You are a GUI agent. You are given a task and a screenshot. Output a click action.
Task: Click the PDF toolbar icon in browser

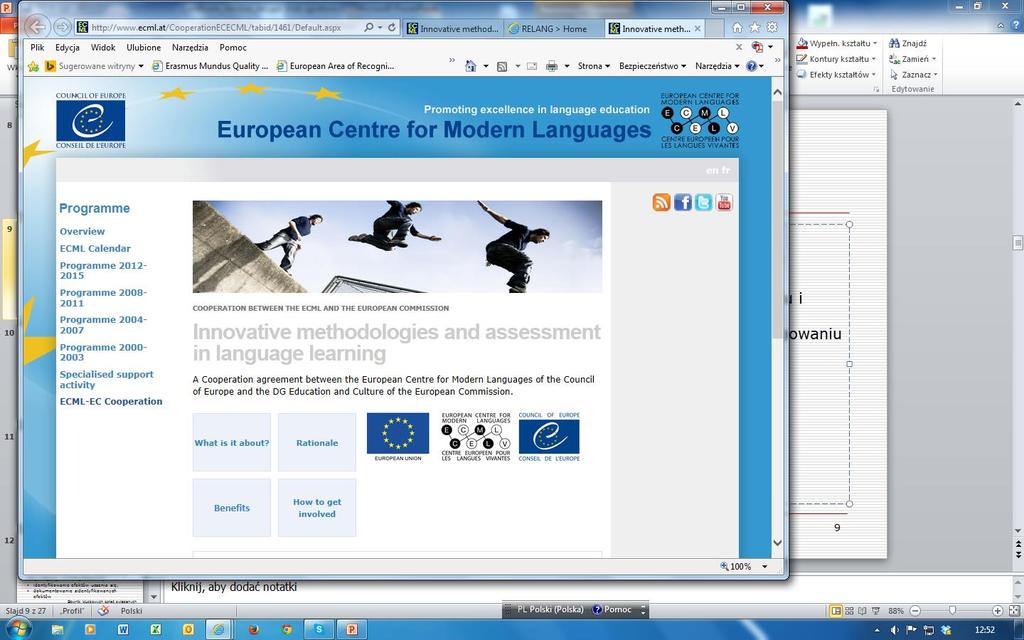click(x=758, y=47)
